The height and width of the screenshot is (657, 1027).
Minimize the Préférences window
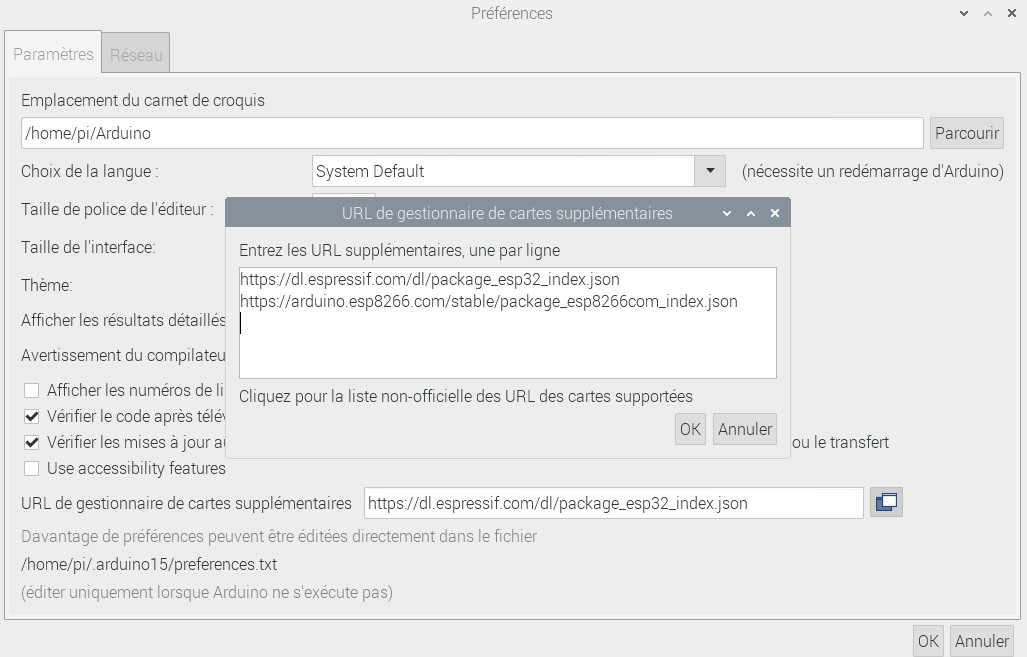(963, 14)
